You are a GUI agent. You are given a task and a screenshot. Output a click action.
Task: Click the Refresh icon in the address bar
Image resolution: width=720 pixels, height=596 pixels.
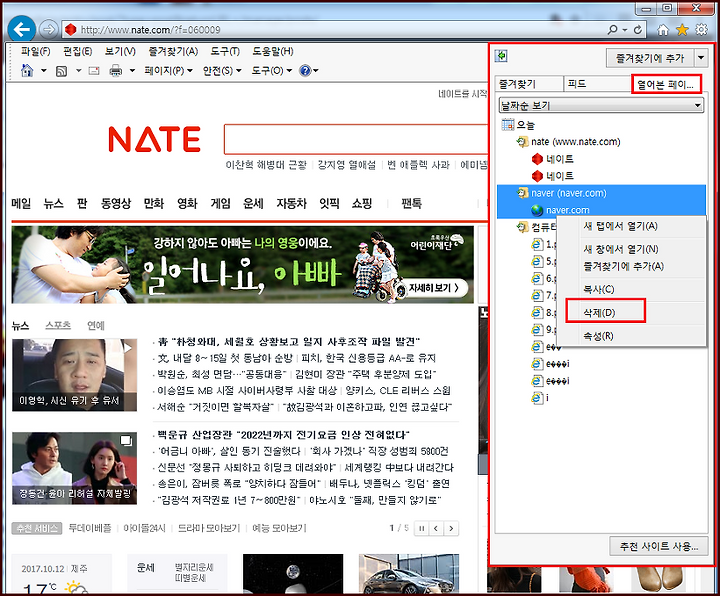pyautogui.click(x=638, y=30)
